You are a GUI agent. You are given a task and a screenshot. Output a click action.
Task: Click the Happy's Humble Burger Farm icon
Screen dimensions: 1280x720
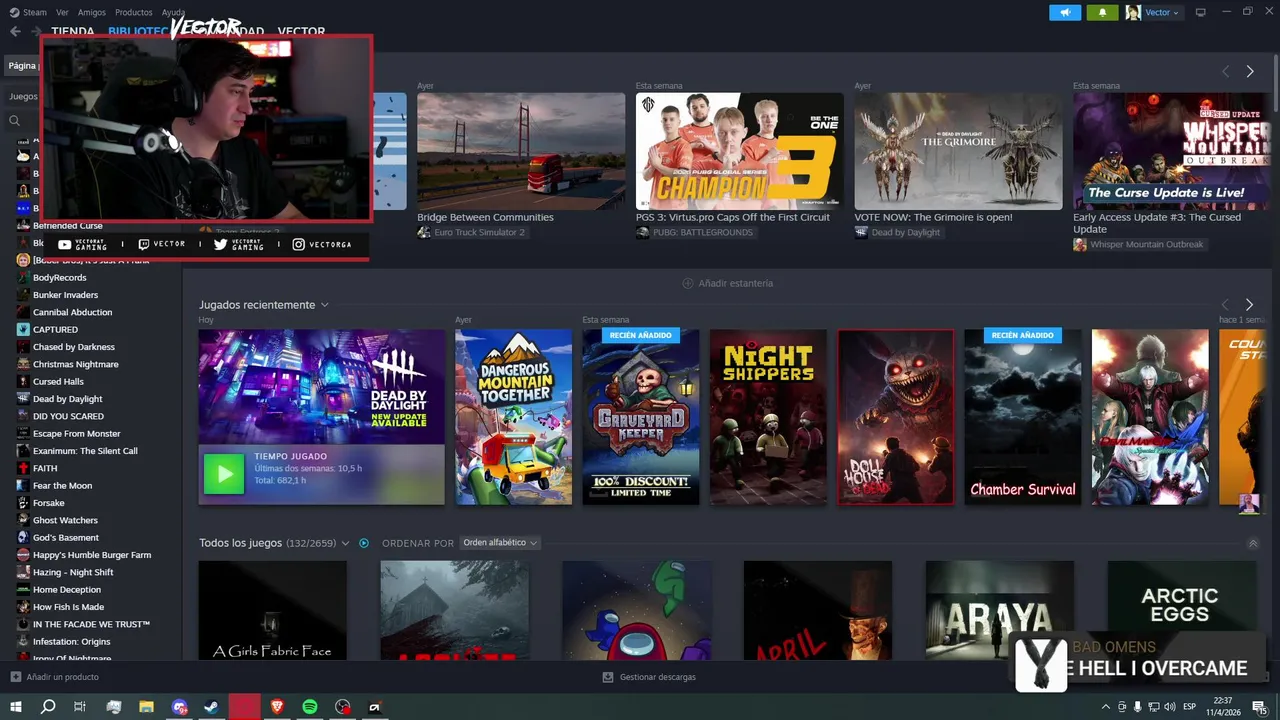[x=23, y=555]
